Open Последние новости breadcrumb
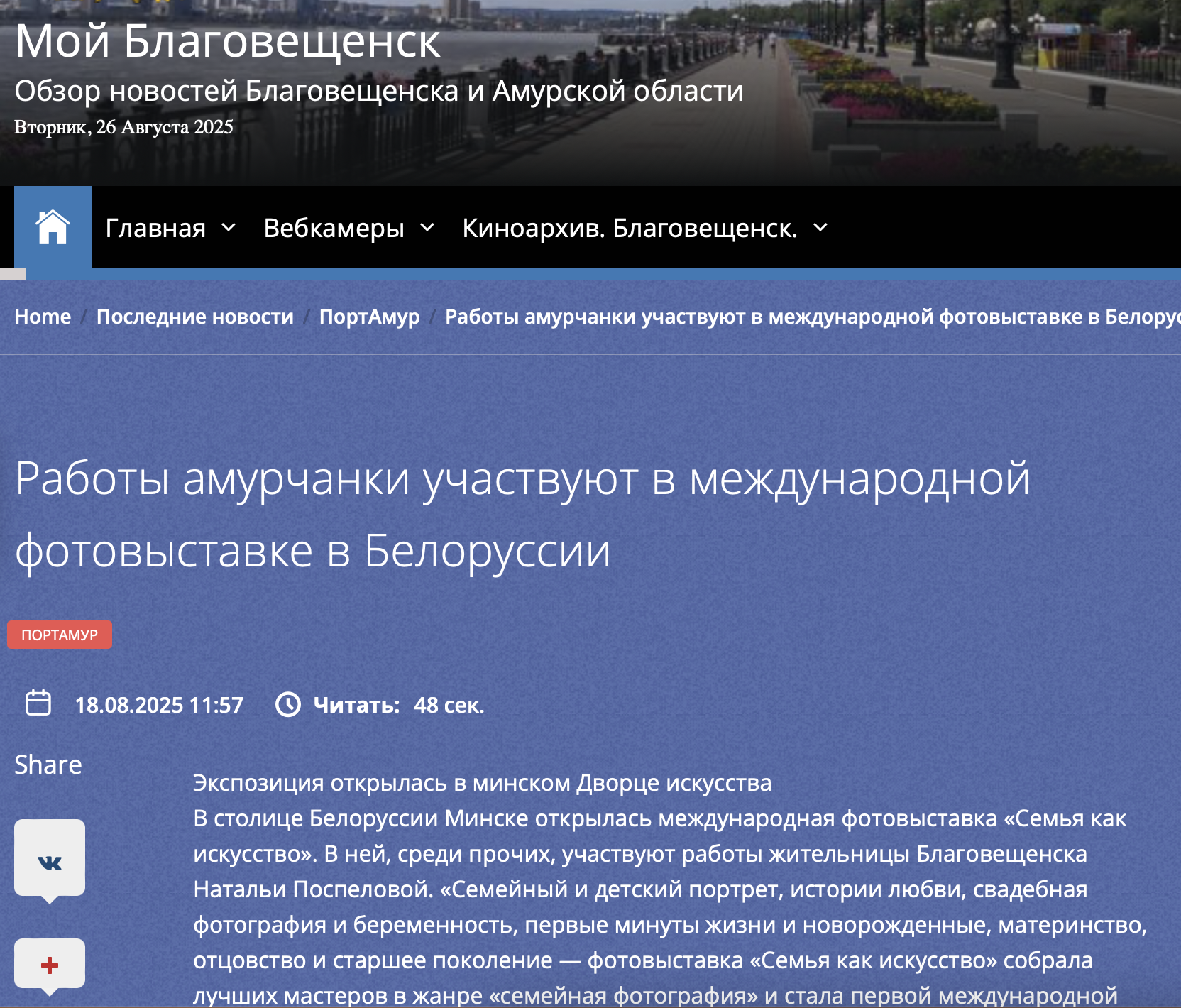This screenshot has height=1008, width=1181. tap(195, 317)
